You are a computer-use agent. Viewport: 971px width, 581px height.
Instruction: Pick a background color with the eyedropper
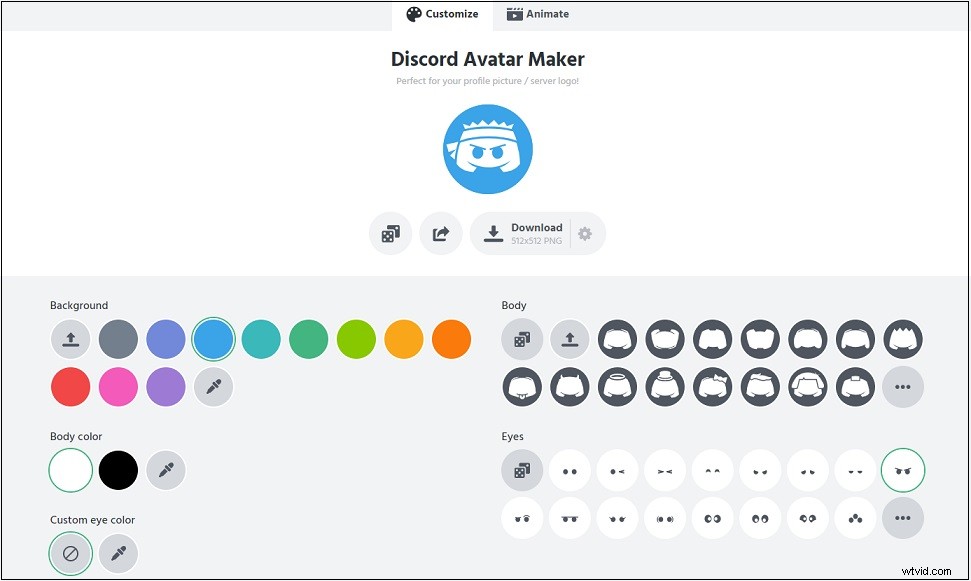tap(213, 387)
